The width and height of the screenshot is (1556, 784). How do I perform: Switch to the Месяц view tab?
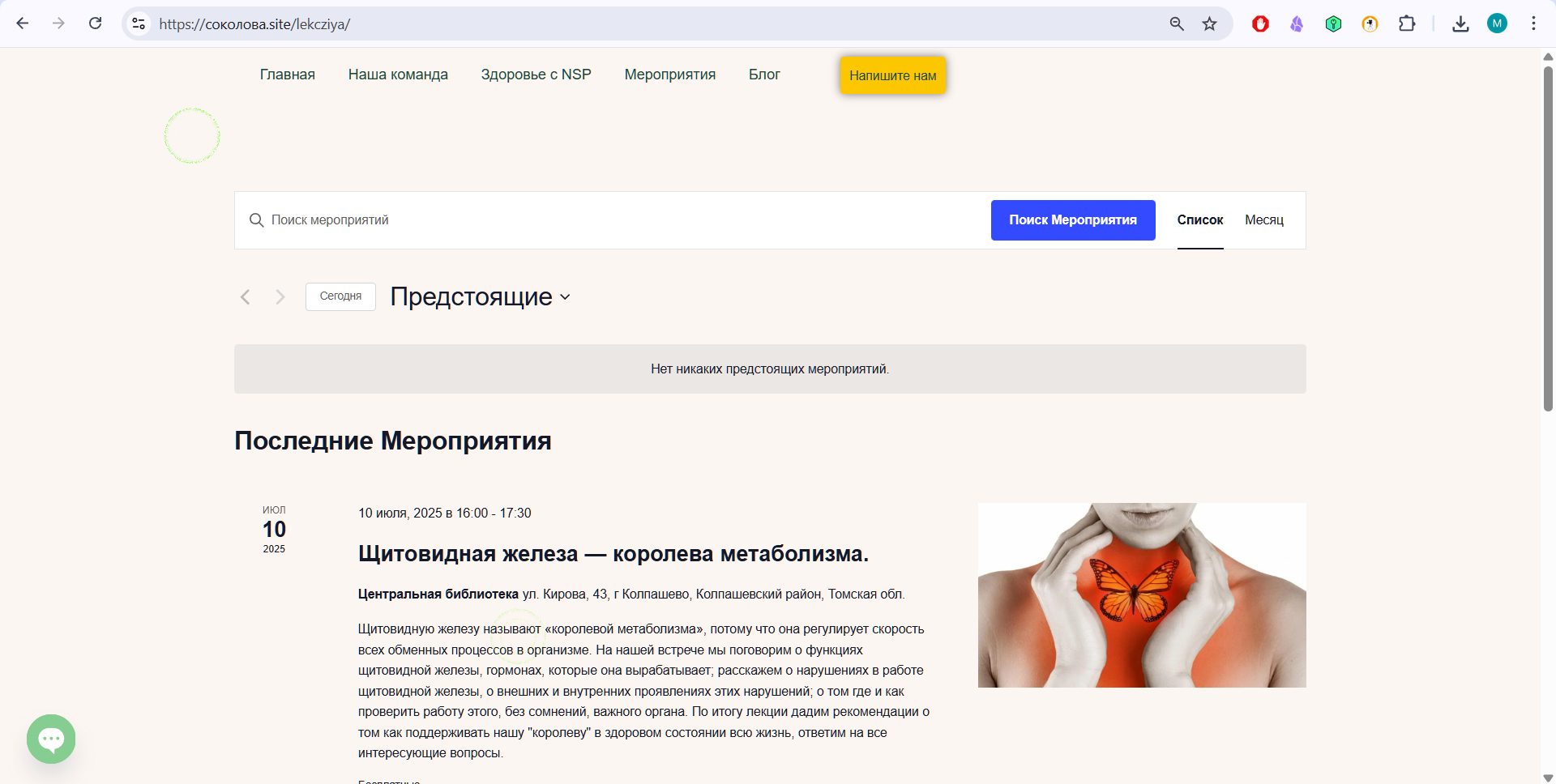1264,219
